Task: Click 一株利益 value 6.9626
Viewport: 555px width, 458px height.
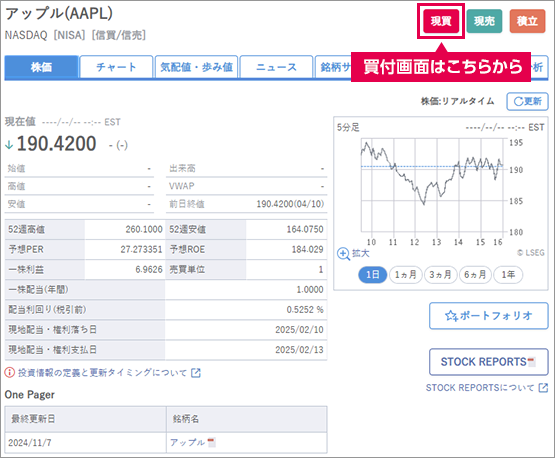Action: pos(149,270)
